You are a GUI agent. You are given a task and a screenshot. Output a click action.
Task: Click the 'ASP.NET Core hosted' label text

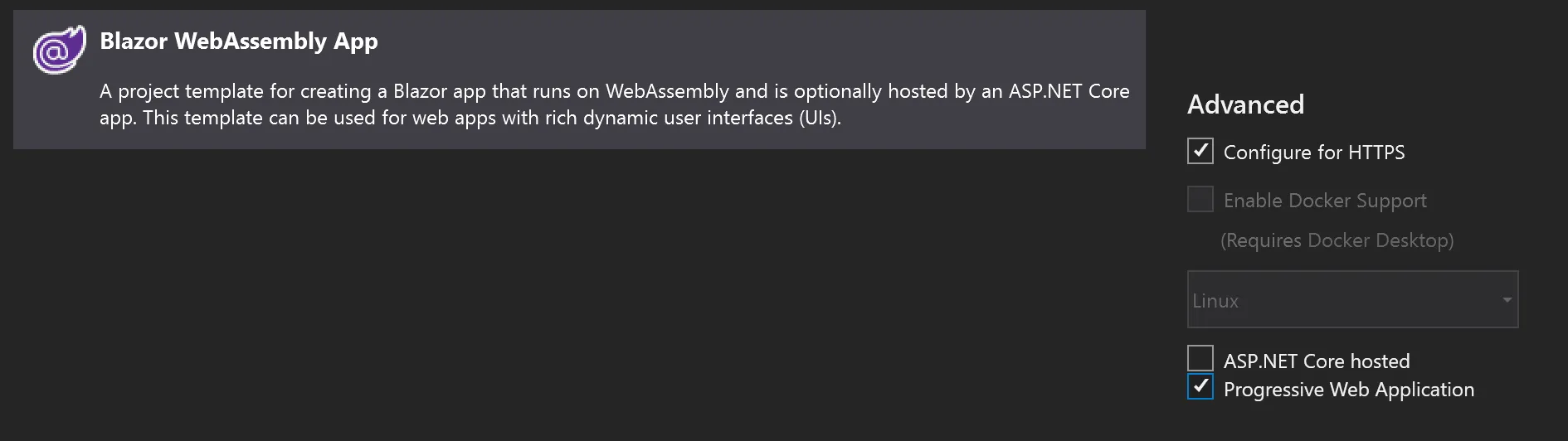click(1316, 361)
